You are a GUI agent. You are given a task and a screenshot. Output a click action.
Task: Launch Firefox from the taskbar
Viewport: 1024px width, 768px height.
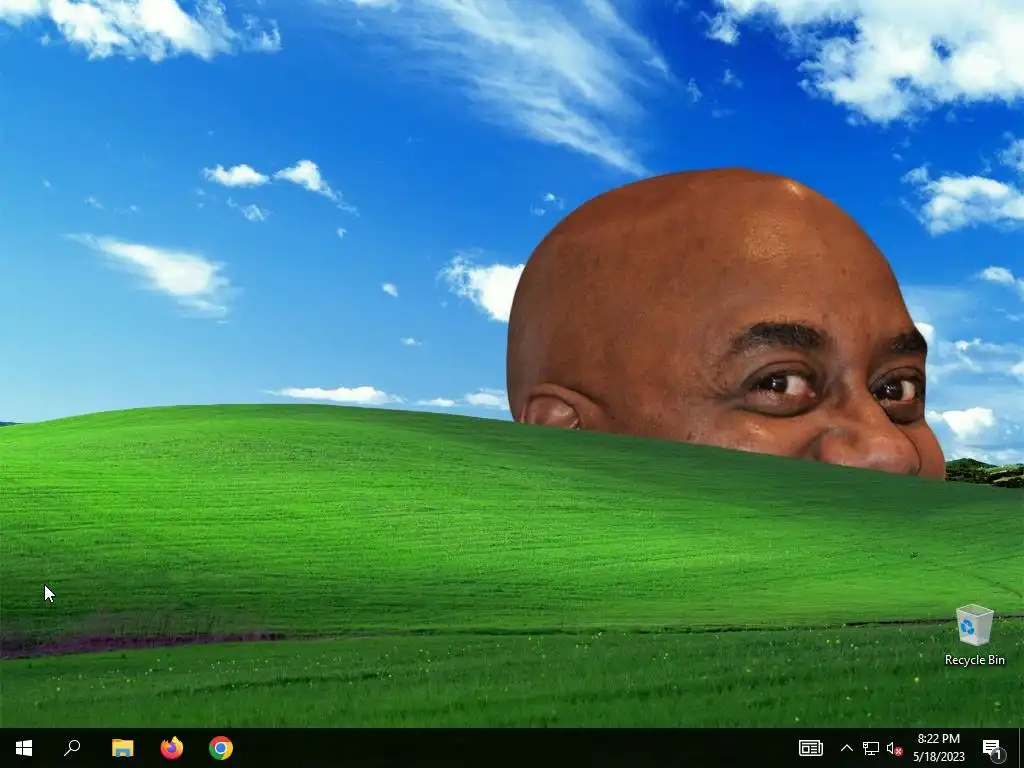click(x=172, y=748)
